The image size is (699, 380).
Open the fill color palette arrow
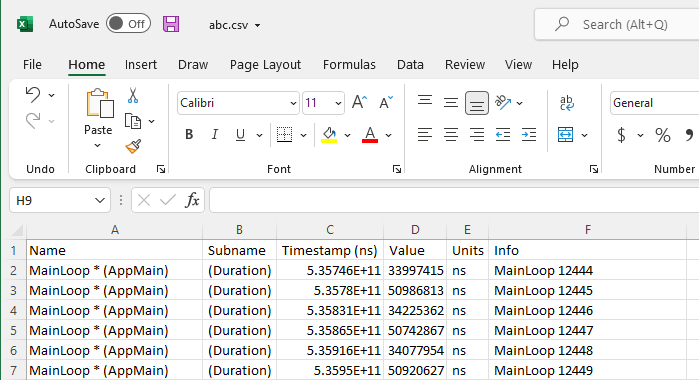[347, 135]
